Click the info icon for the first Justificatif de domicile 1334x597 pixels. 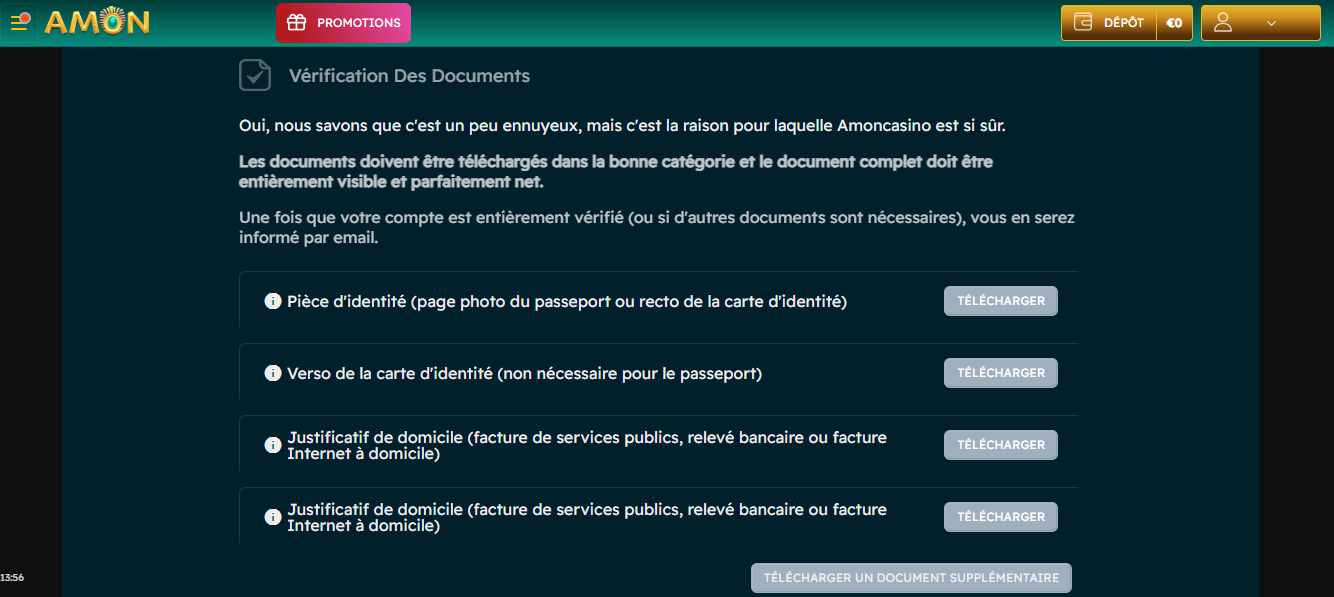point(272,445)
